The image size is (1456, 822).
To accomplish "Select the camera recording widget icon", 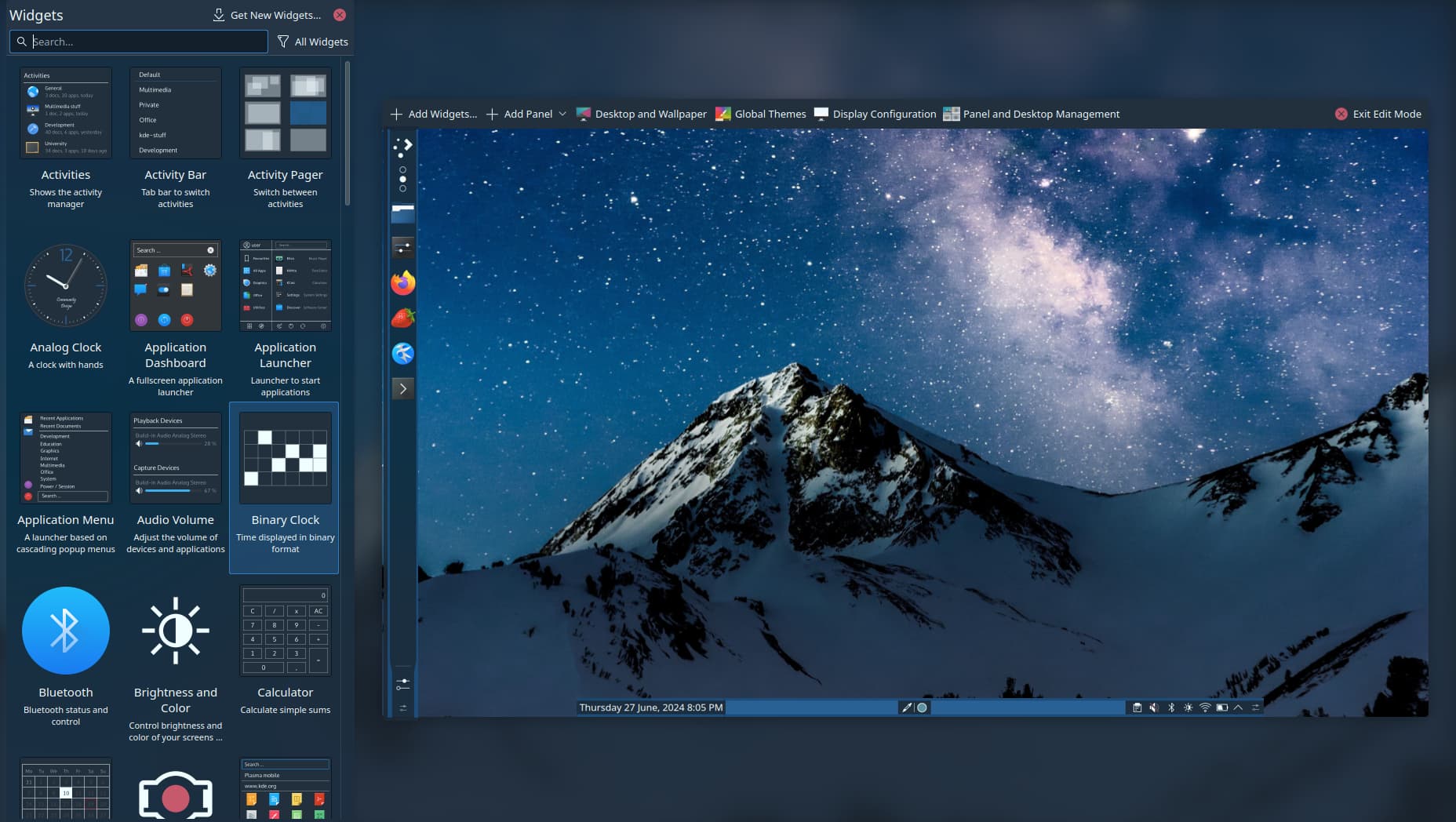I will pos(176,795).
